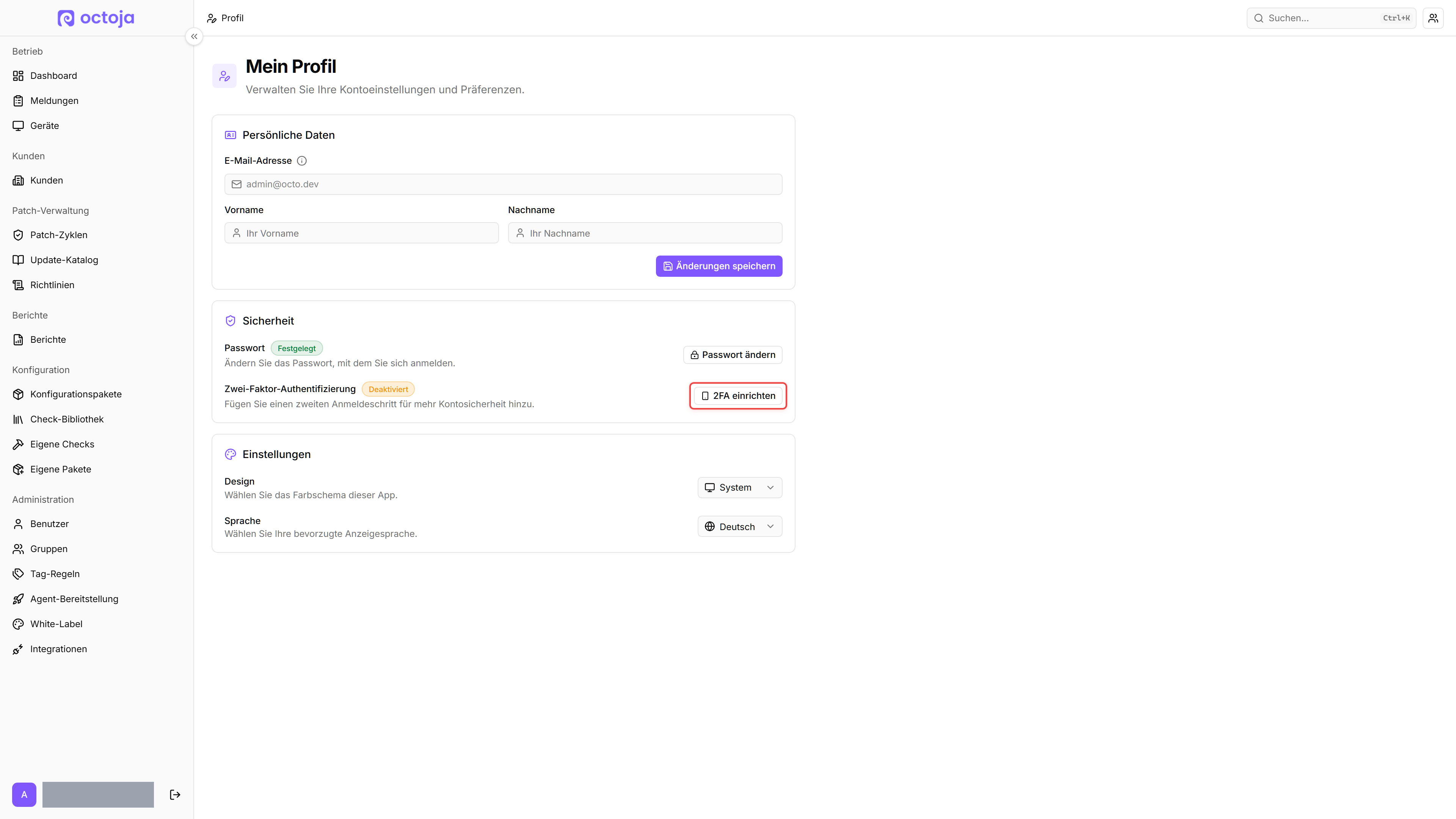1456x819 pixels.
Task: Go to Dashboard menu item
Action: (x=97, y=76)
